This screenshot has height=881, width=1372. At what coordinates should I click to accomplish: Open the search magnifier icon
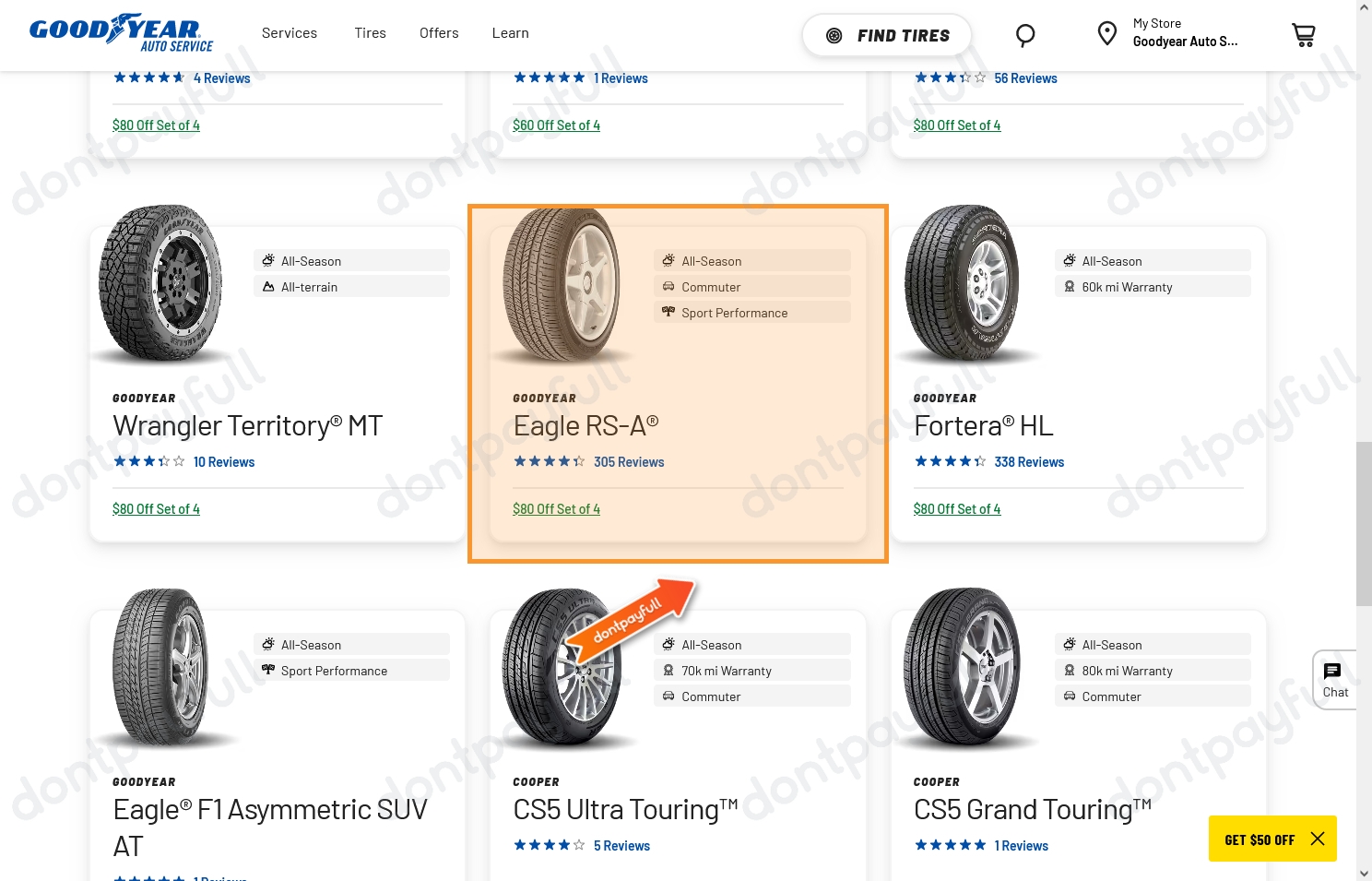tap(1025, 35)
